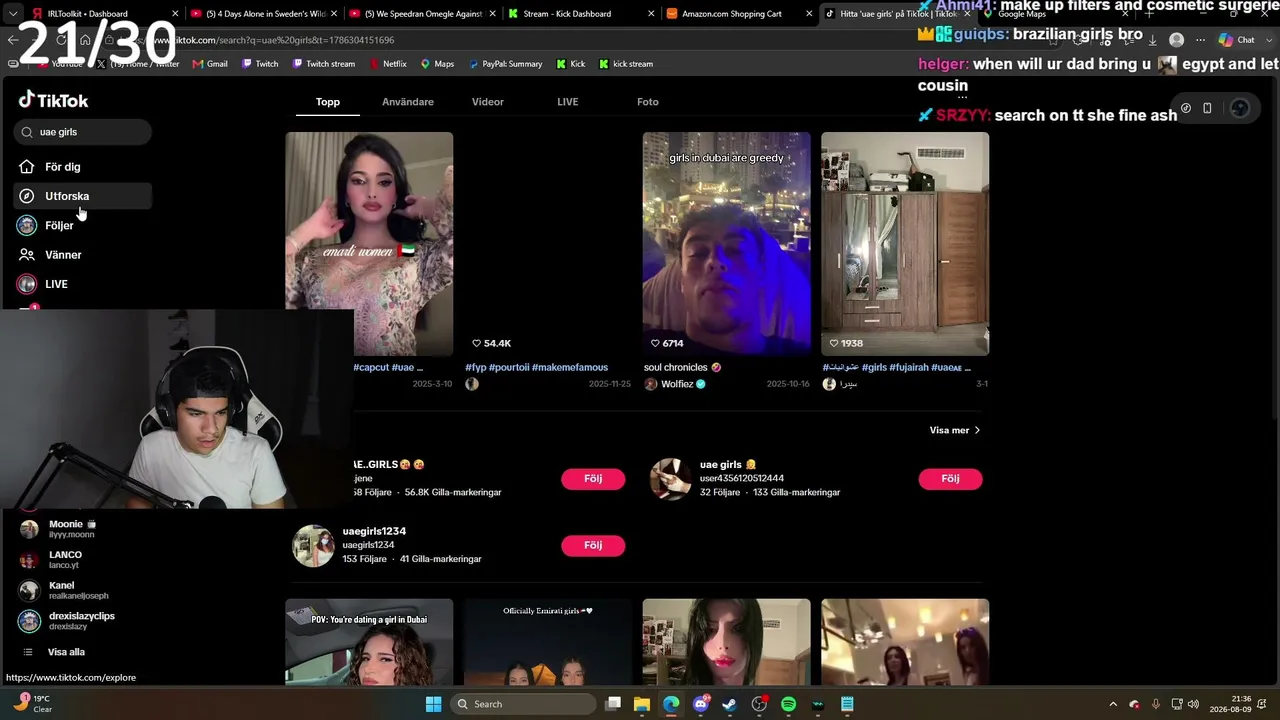1280x720 pixels.
Task: Open the microphone tray icon
Action: [1156, 704]
